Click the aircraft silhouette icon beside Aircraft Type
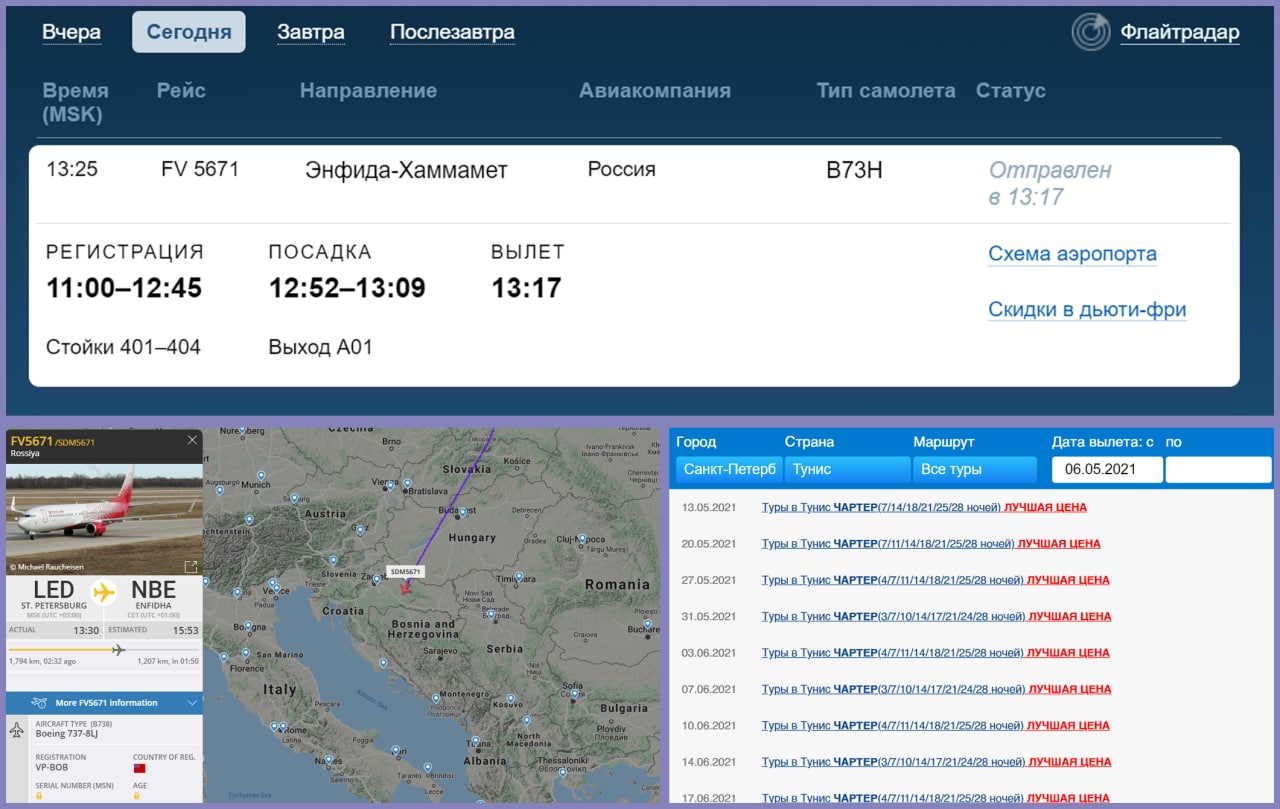 (x=17, y=730)
